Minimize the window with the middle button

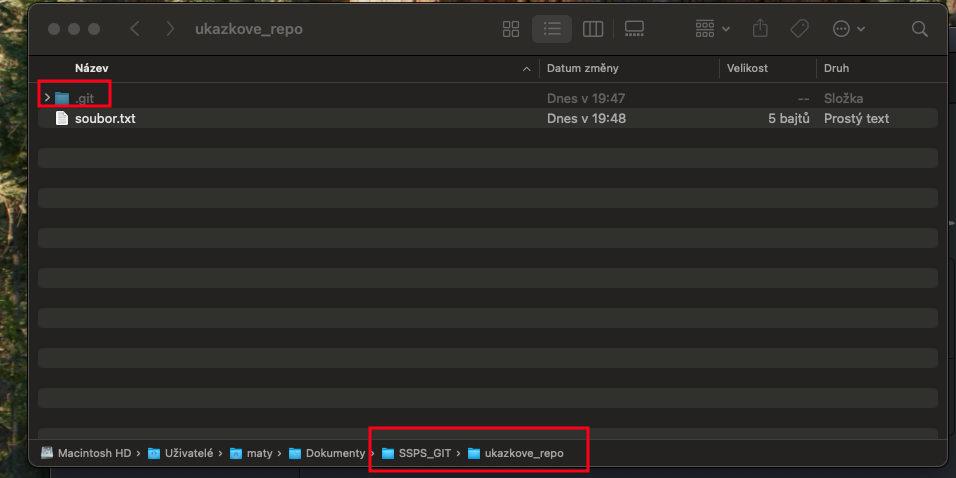click(x=74, y=29)
